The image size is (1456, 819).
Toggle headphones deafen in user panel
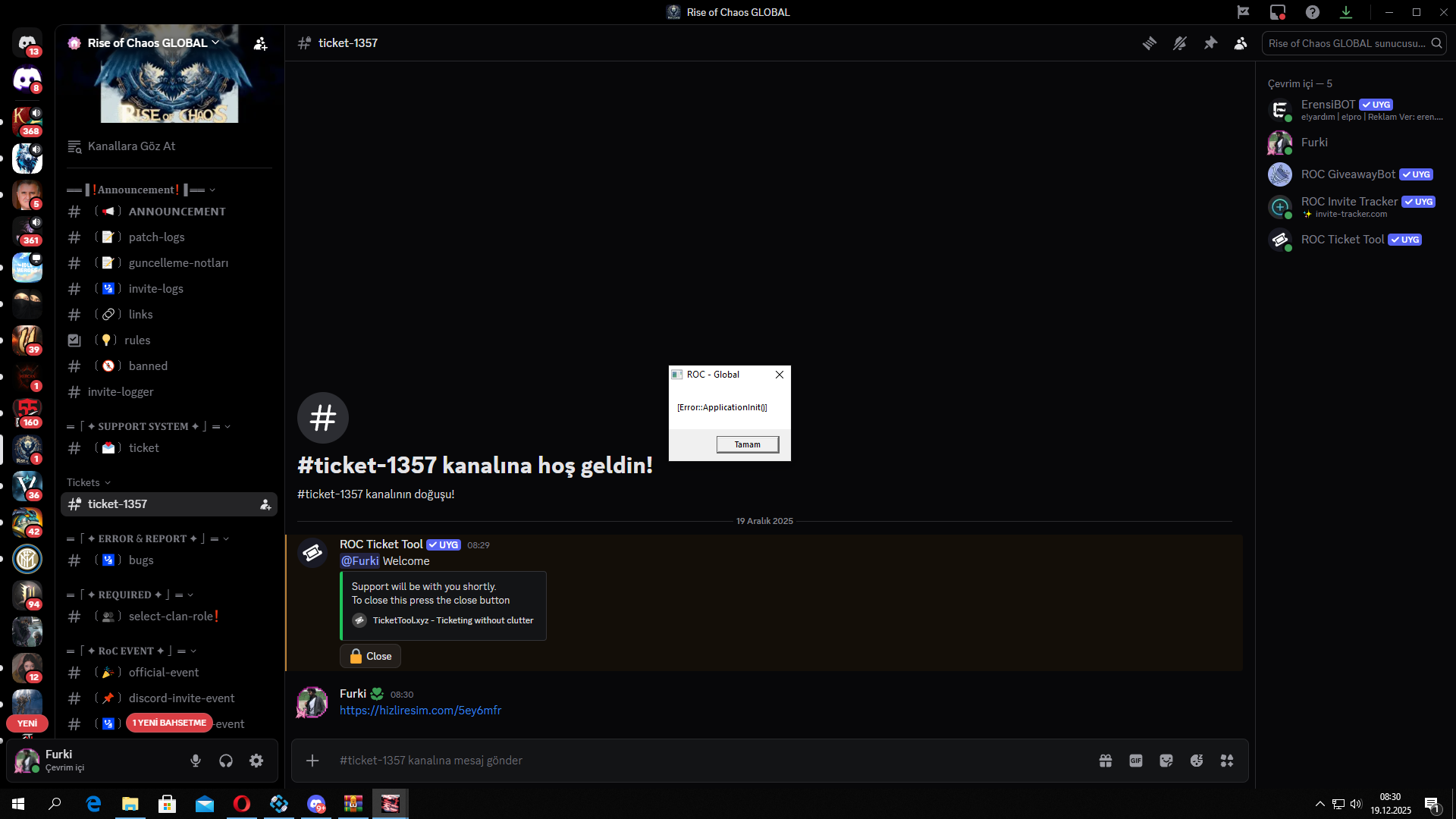pyautogui.click(x=226, y=761)
